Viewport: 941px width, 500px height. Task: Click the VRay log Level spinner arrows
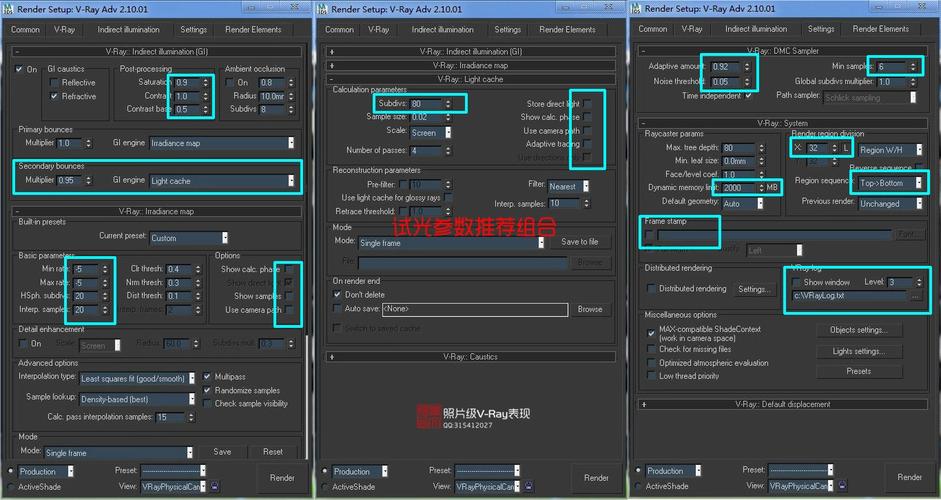click(x=919, y=282)
